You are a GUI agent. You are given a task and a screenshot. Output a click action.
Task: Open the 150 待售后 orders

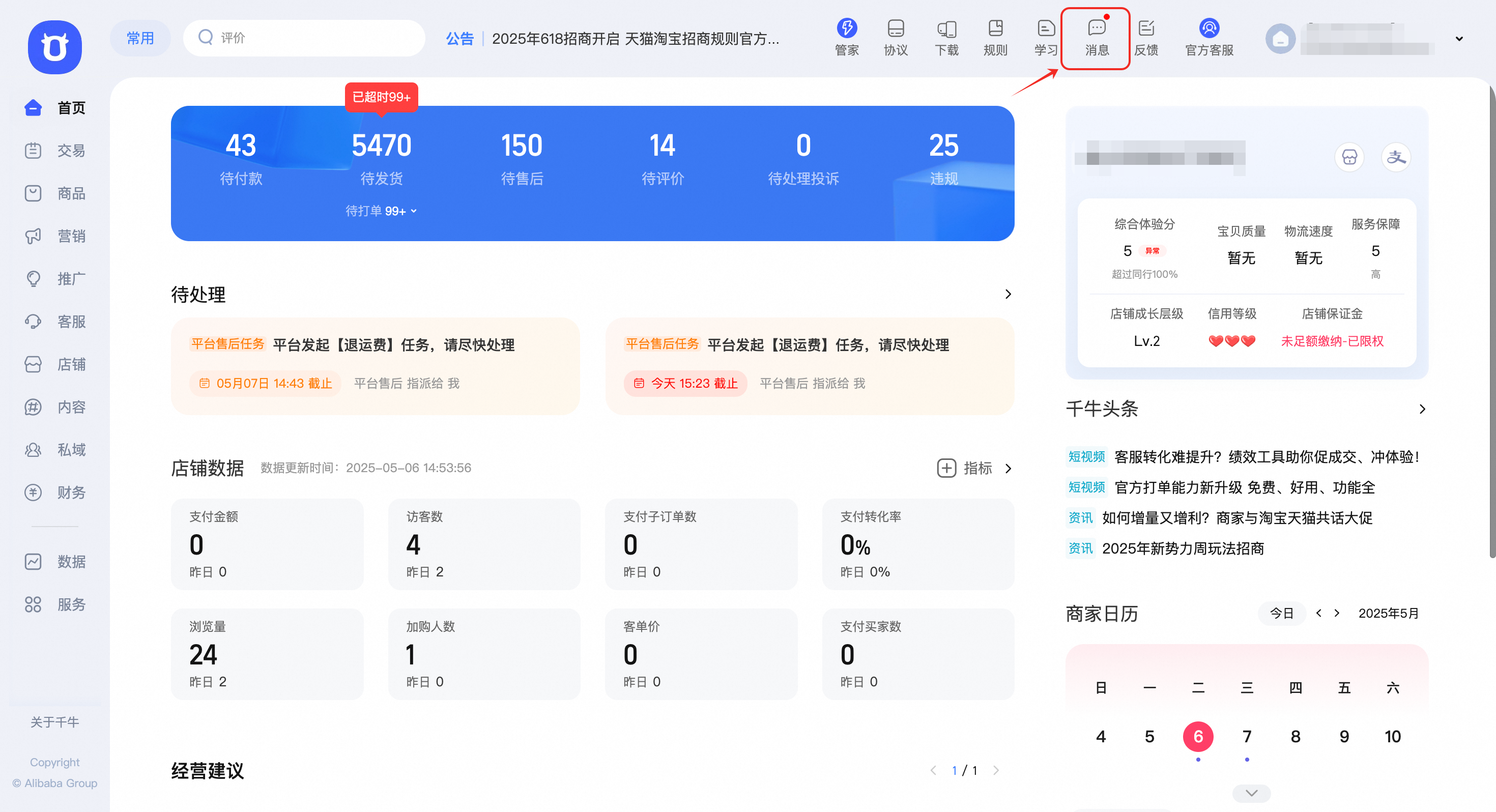(x=522, y=159)
